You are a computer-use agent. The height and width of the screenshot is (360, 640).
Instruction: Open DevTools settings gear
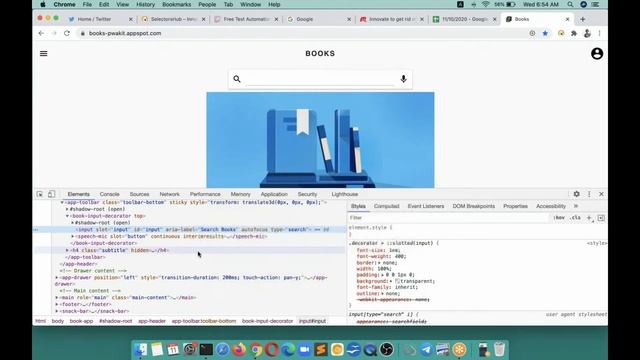576,194
